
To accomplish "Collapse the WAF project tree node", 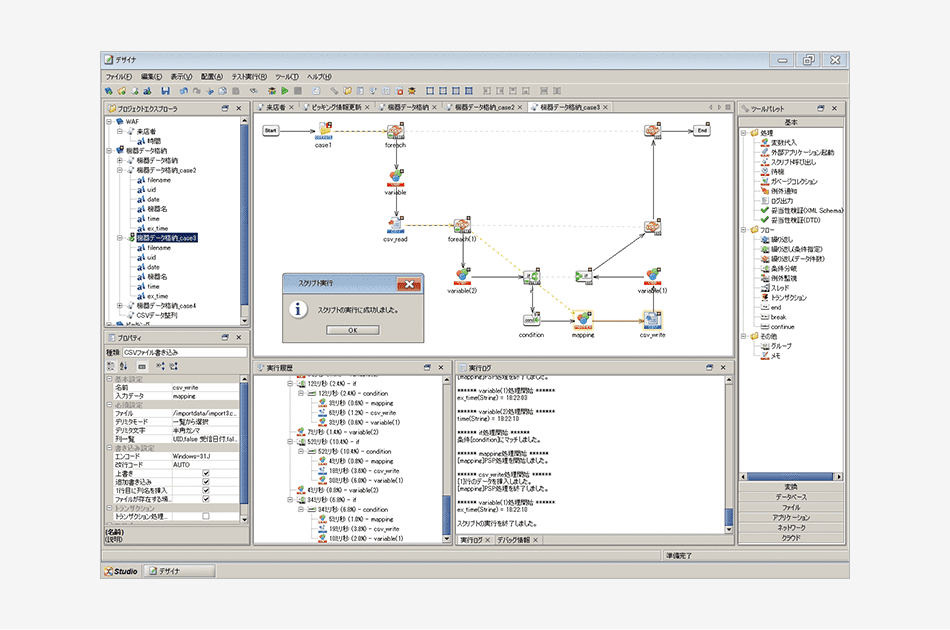I will [x=108, y=121].
